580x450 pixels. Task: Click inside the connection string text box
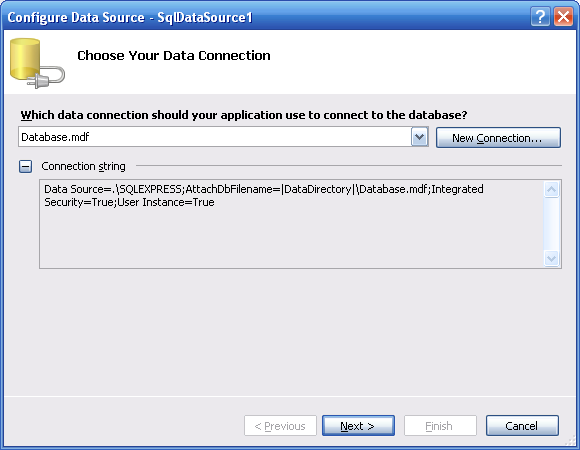click(x=291, y=224)
